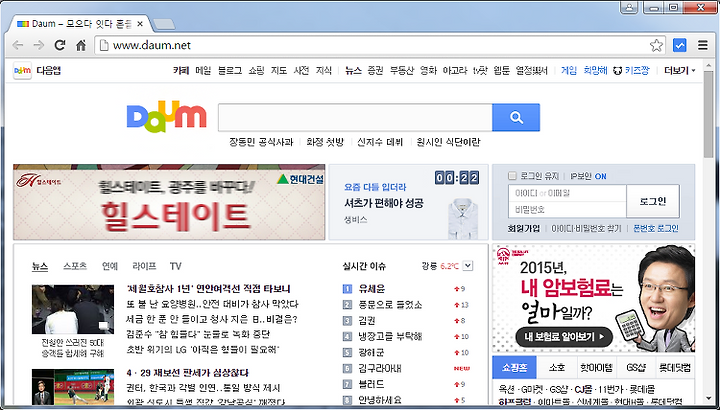Open the 카페 menu item

click(x=181, y=71)
